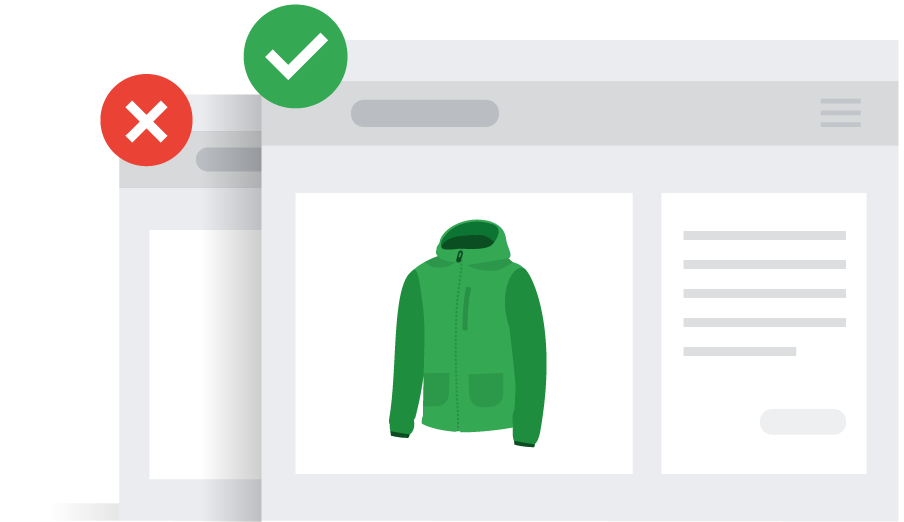
Task: Click the jacket's left sleeve cuff
Action: 400,434
